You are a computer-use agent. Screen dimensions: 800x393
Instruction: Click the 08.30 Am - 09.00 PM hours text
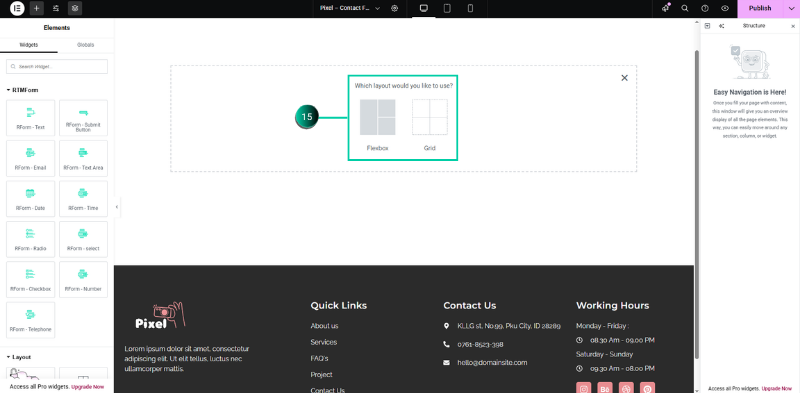click(622, 340)
